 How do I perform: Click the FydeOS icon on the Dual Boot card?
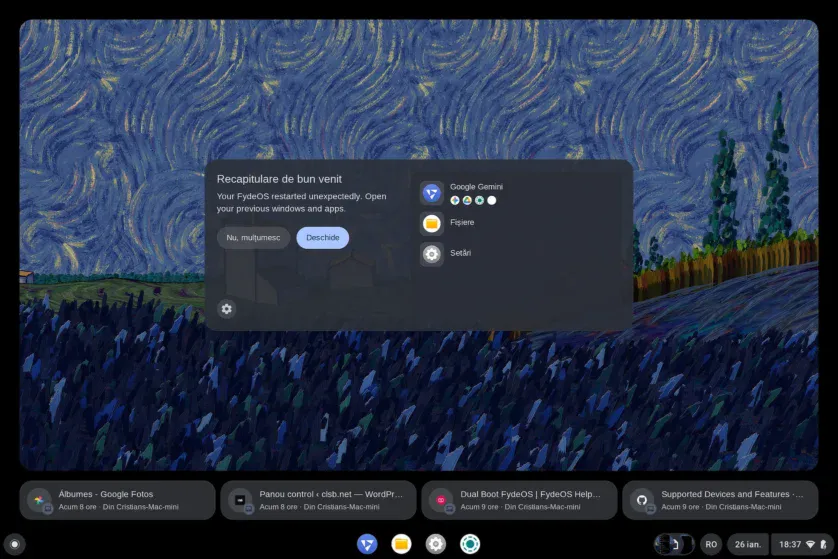tap(441, 500)
